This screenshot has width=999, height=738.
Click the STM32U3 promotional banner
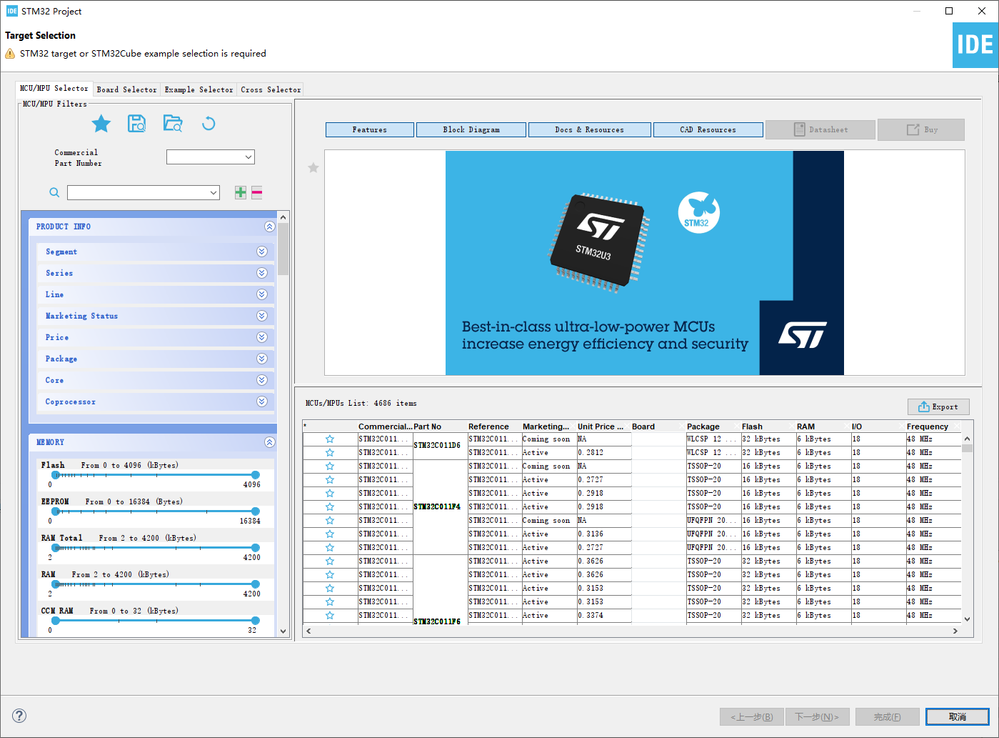coord(645,263)
